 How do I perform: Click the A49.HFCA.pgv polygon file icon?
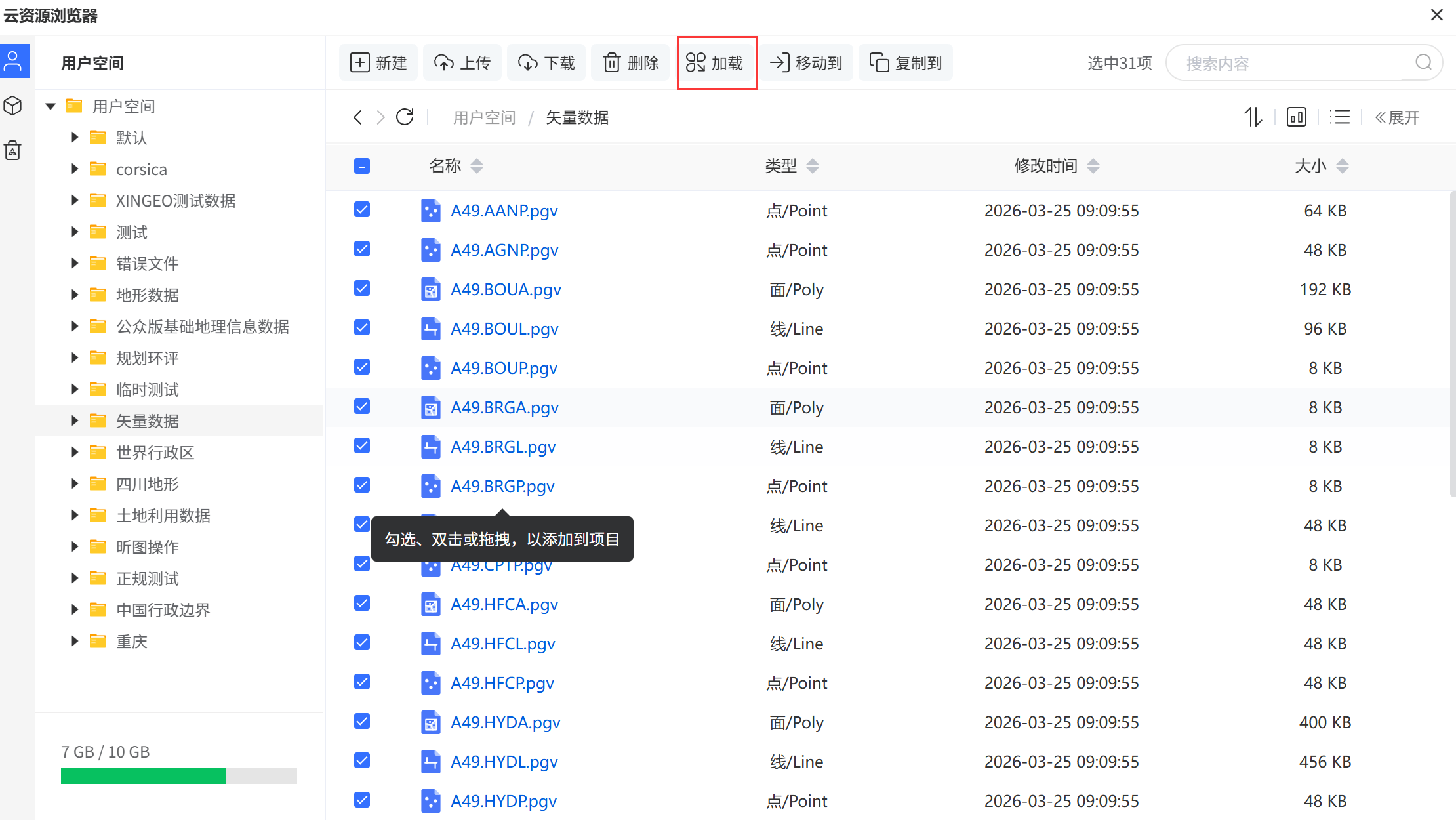(x=430, y=604)
